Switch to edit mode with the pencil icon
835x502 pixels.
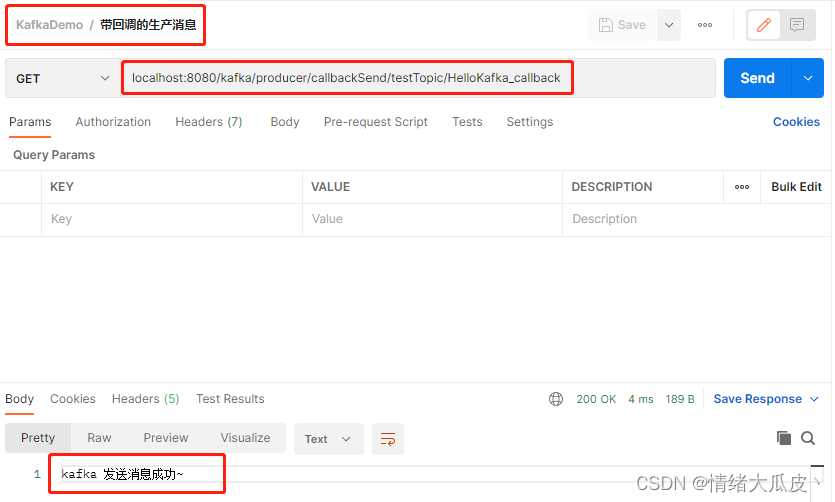tap(764, 25)
